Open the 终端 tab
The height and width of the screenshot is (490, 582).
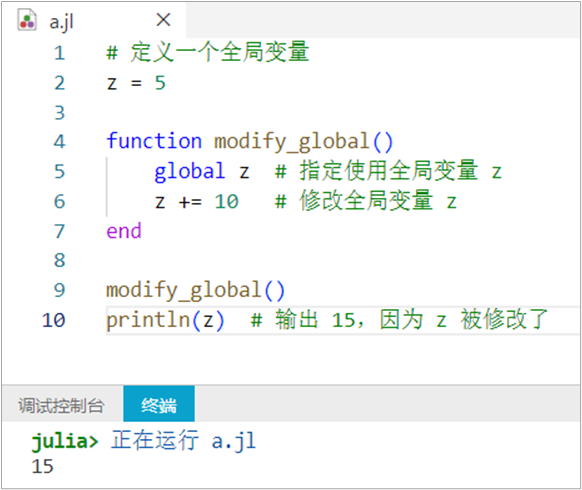[x=159, y=405]
